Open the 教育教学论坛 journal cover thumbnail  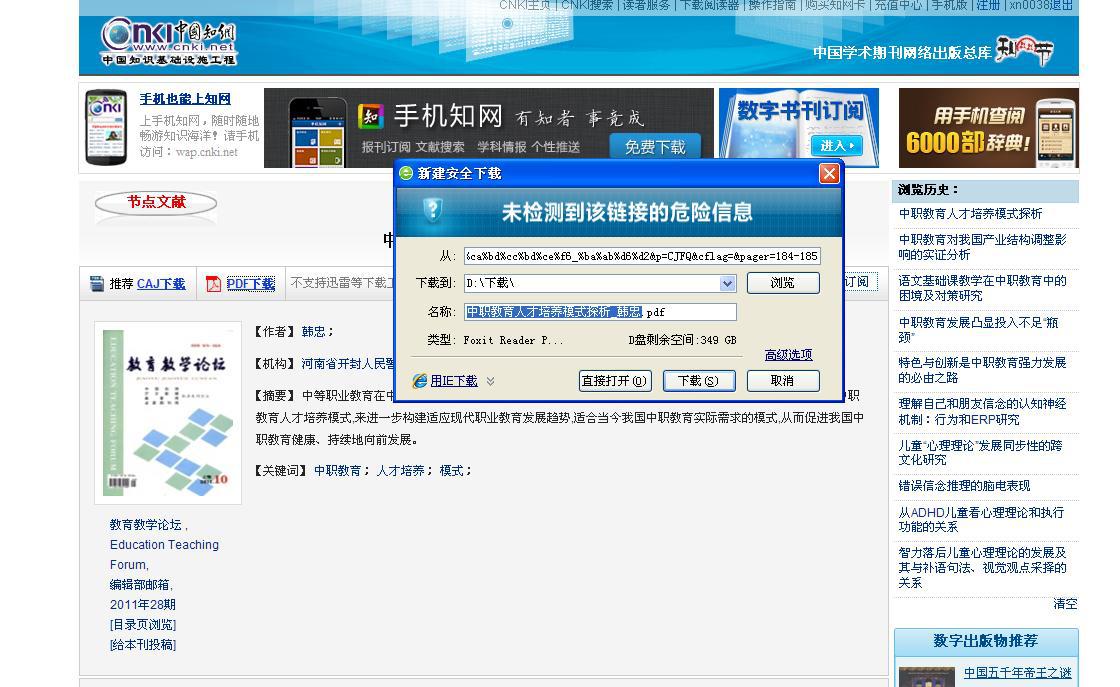coord(168,413)
